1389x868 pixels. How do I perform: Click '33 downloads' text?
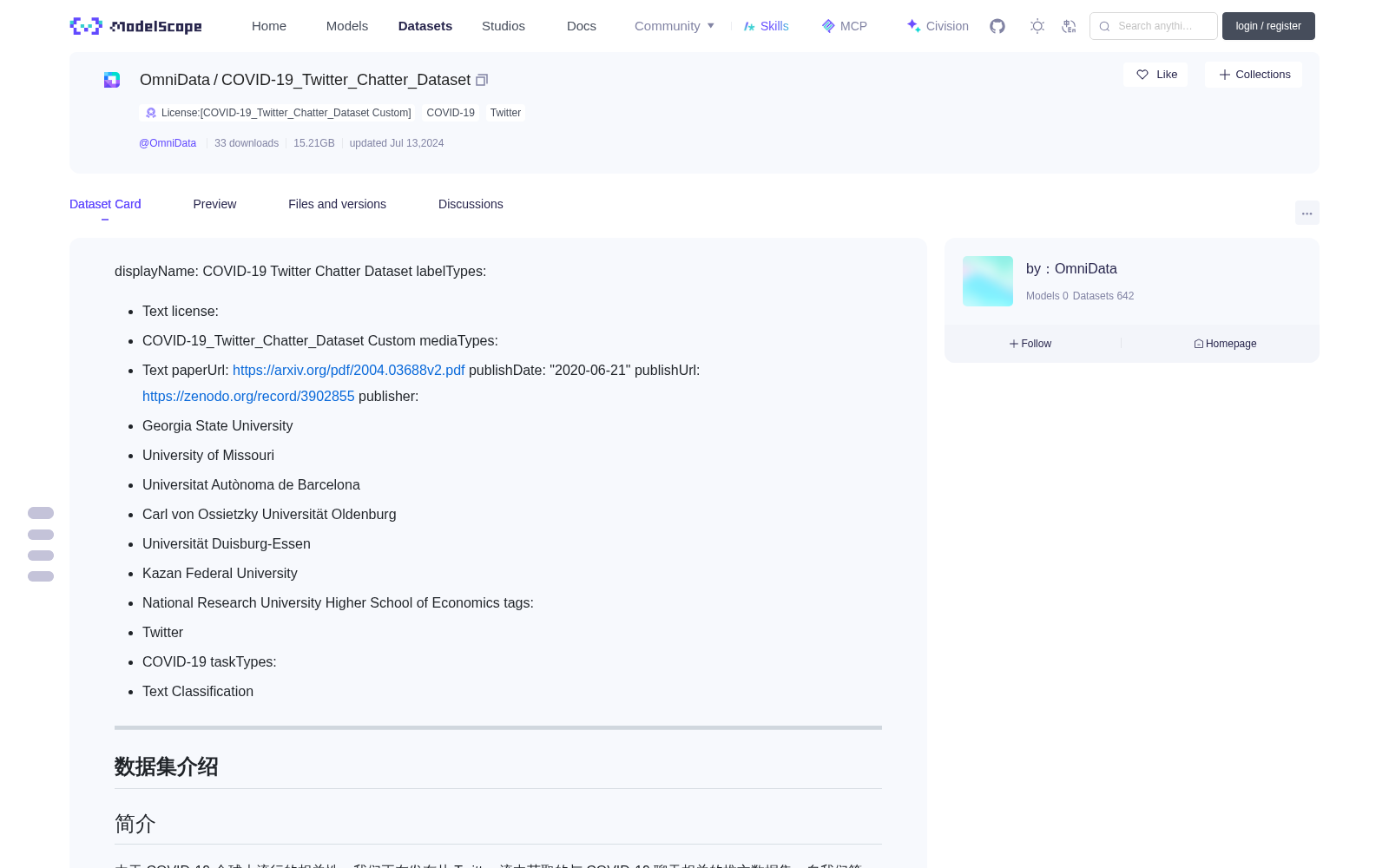247,143
